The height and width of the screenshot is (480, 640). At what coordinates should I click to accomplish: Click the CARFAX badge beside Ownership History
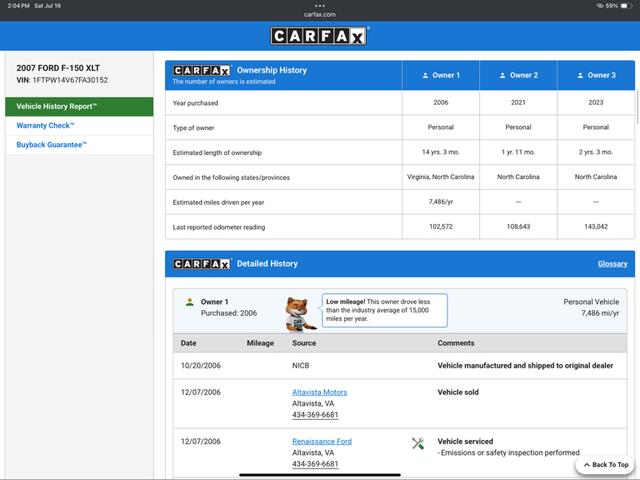tap(202, 71)
